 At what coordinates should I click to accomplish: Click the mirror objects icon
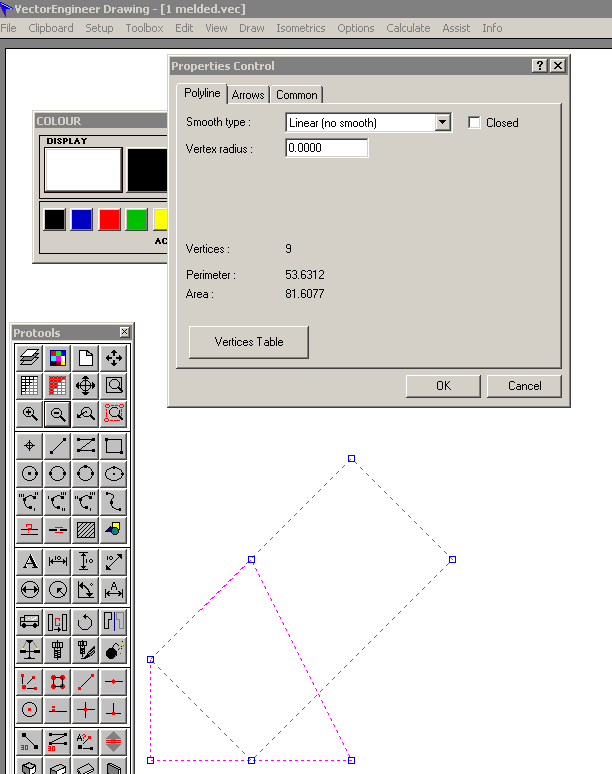(x=114, y=622)
